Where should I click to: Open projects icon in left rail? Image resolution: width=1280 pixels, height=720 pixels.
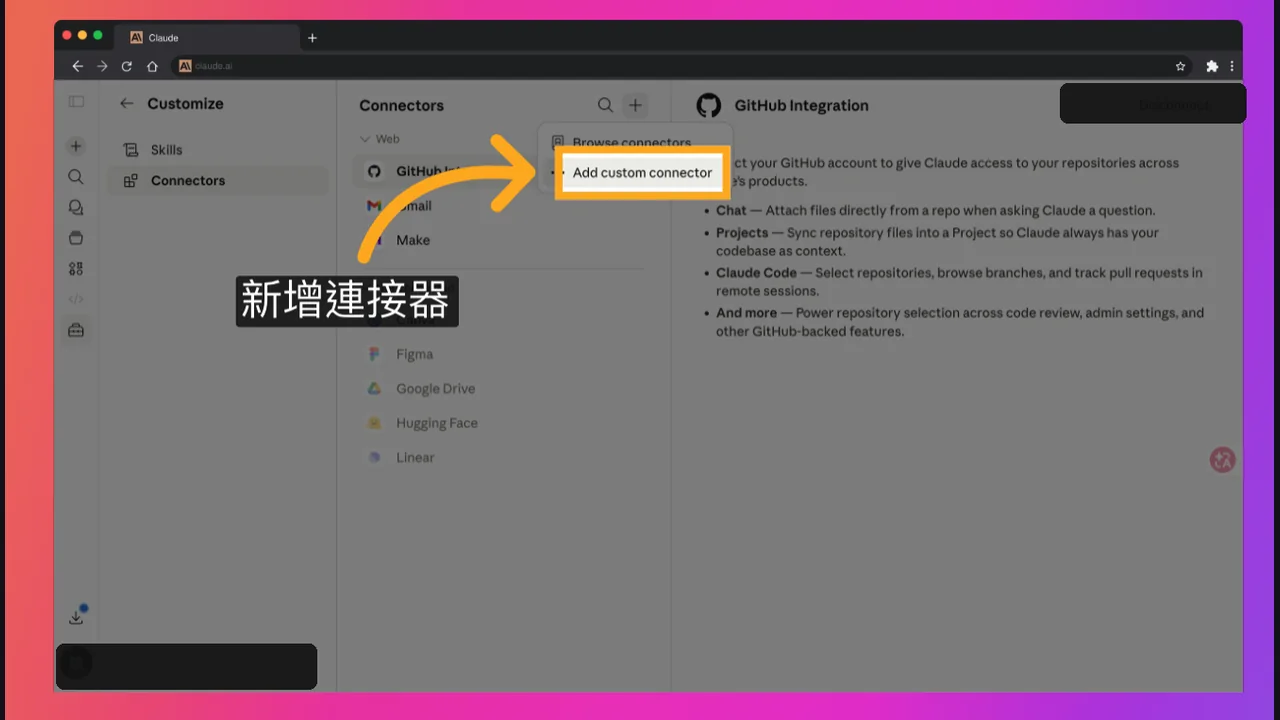(x=76, y=238)
